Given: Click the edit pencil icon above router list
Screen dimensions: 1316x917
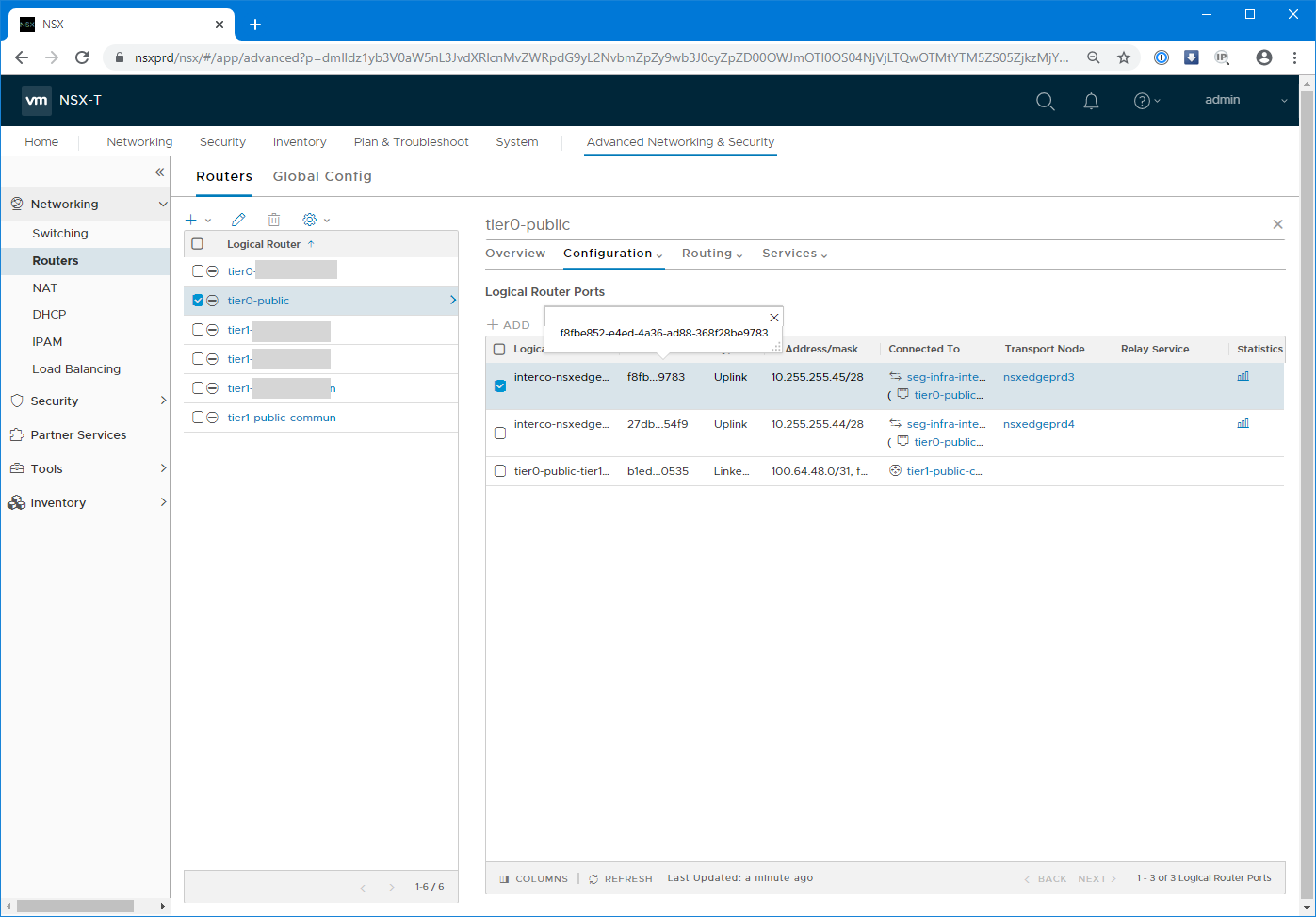Looking at the screenshot, I should [x=238, y=220].
